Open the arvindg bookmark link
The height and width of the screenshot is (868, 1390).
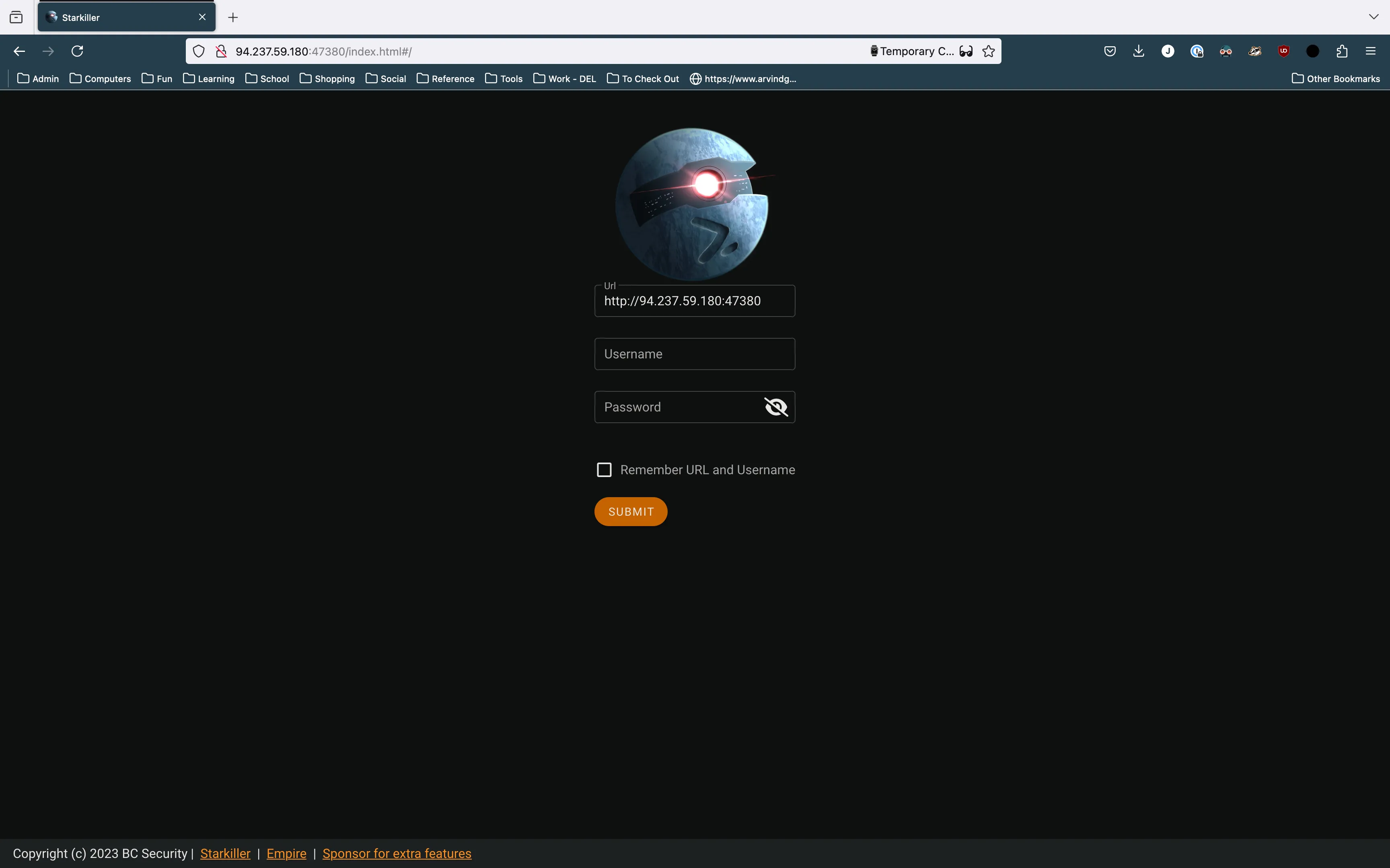click(742, 79)
